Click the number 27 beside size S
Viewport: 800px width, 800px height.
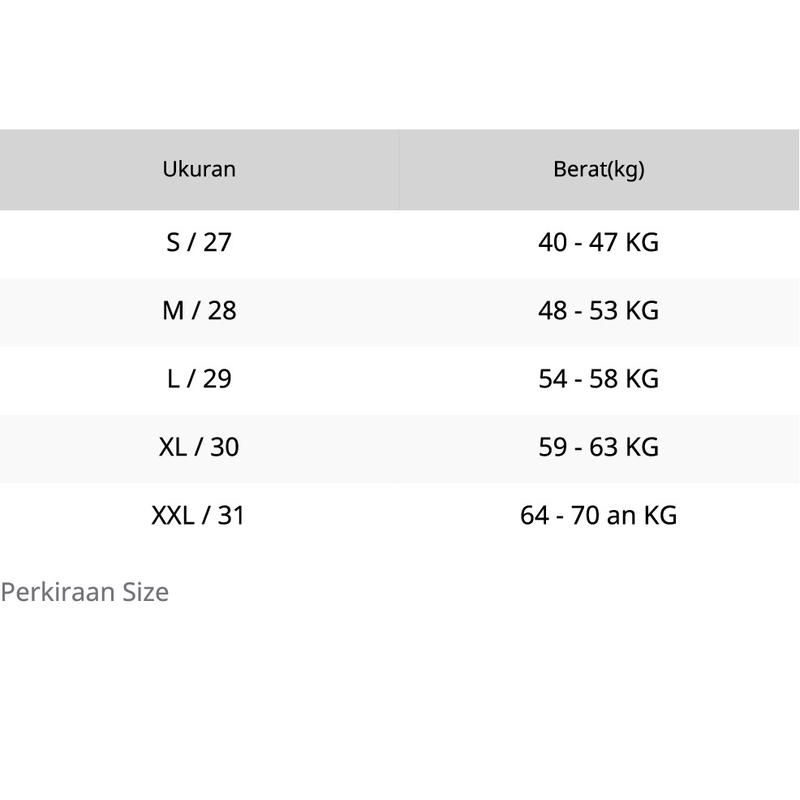[x=217, y=243]
